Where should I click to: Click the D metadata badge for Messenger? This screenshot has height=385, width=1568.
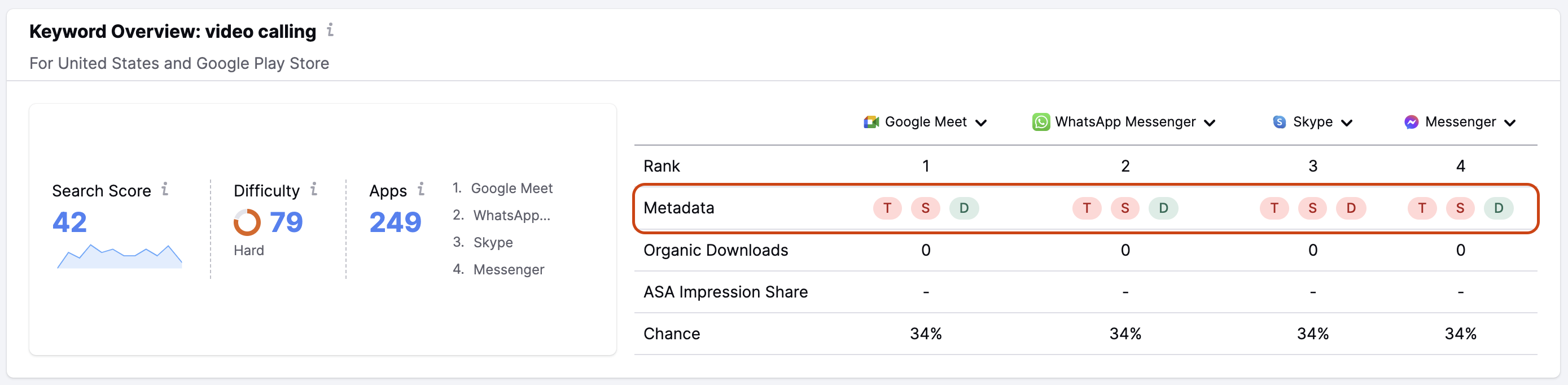[1499, 208]
